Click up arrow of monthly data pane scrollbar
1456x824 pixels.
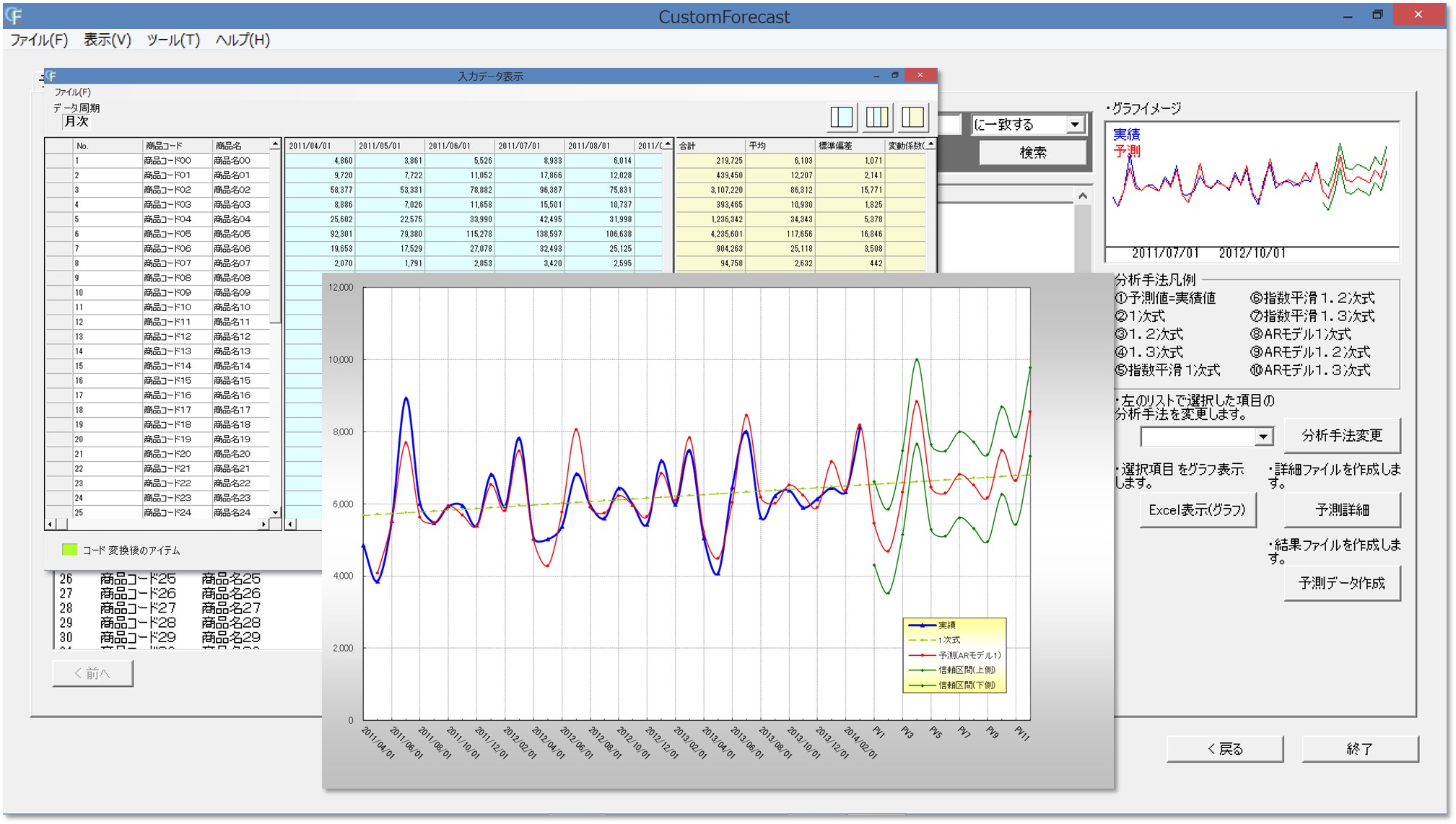click(668, 145)
